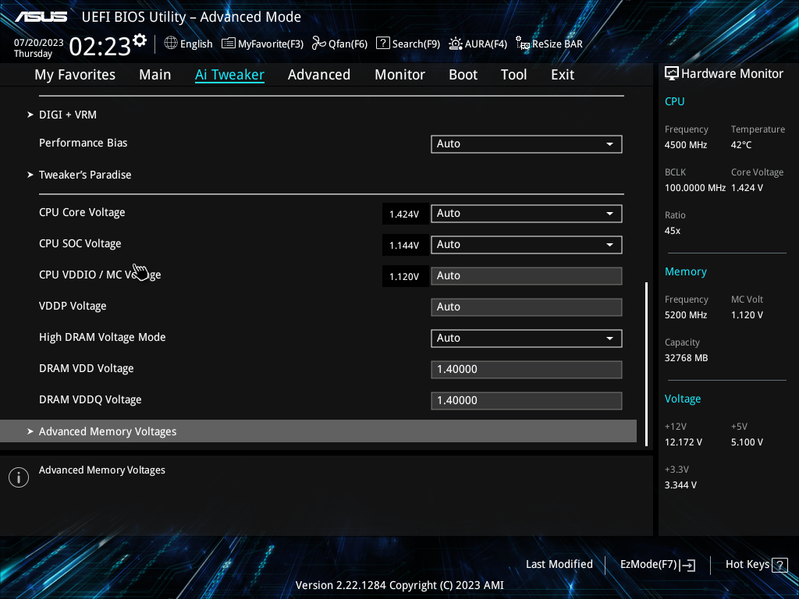This screenshot has width=799, height=599.
Task: Switch to the Main tab
Action: coord(155,75)
